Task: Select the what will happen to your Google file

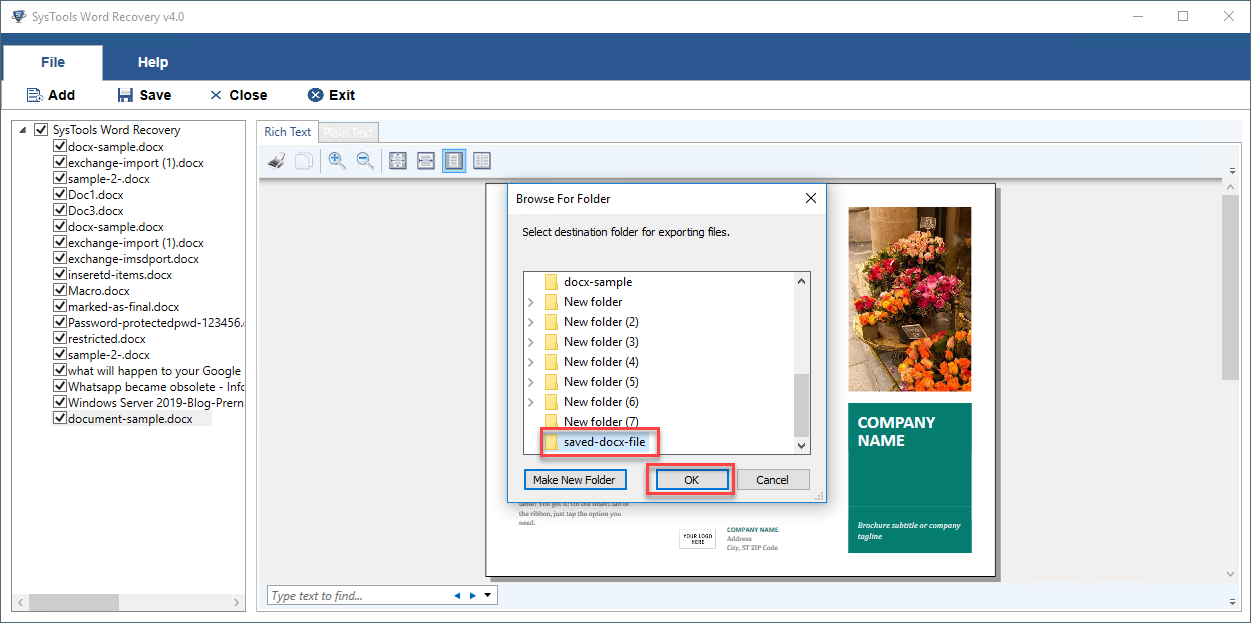Action: coord(155,370)
